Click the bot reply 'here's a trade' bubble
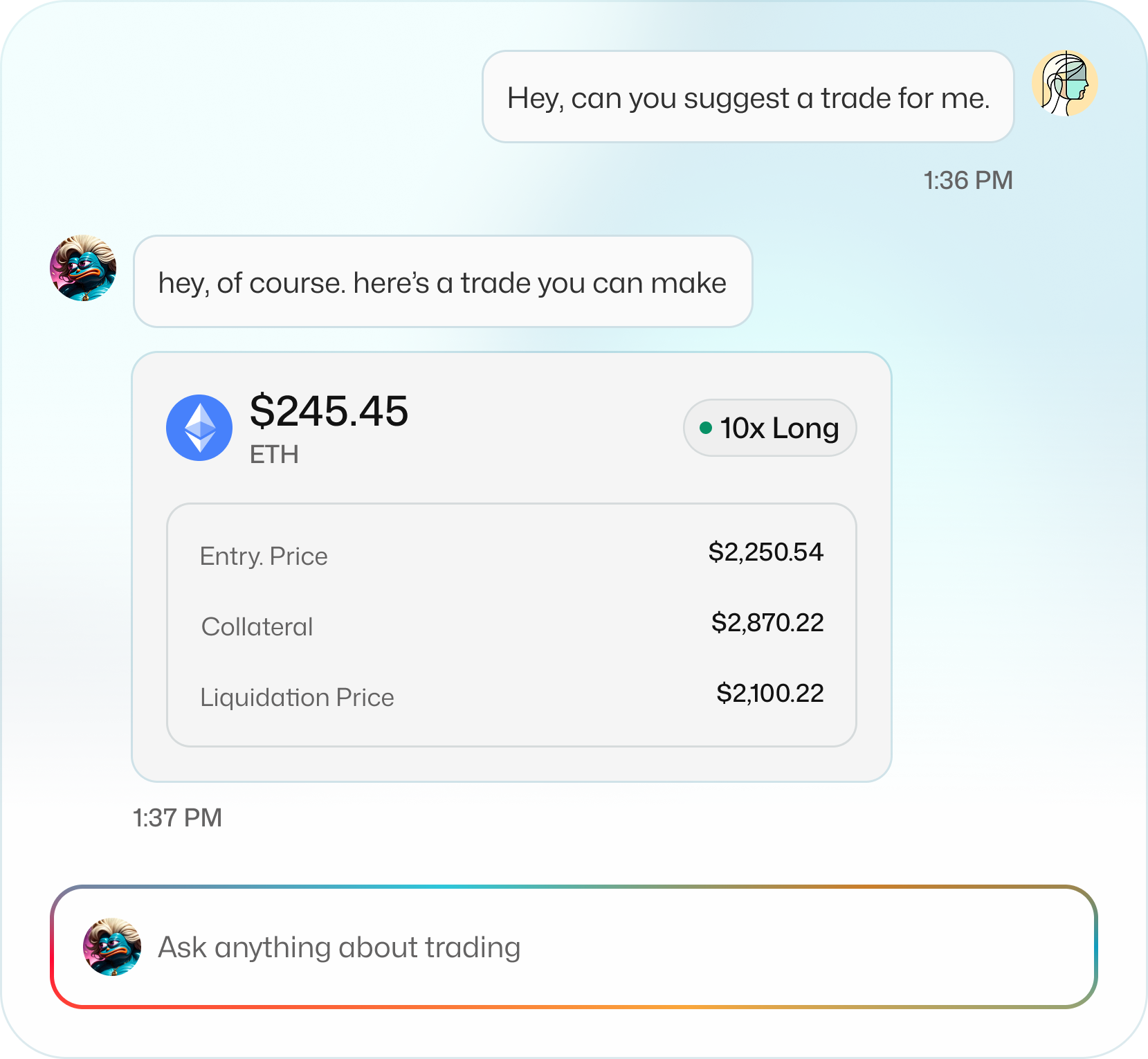Screen dimensions: 1148x1059 pos(443,282)
